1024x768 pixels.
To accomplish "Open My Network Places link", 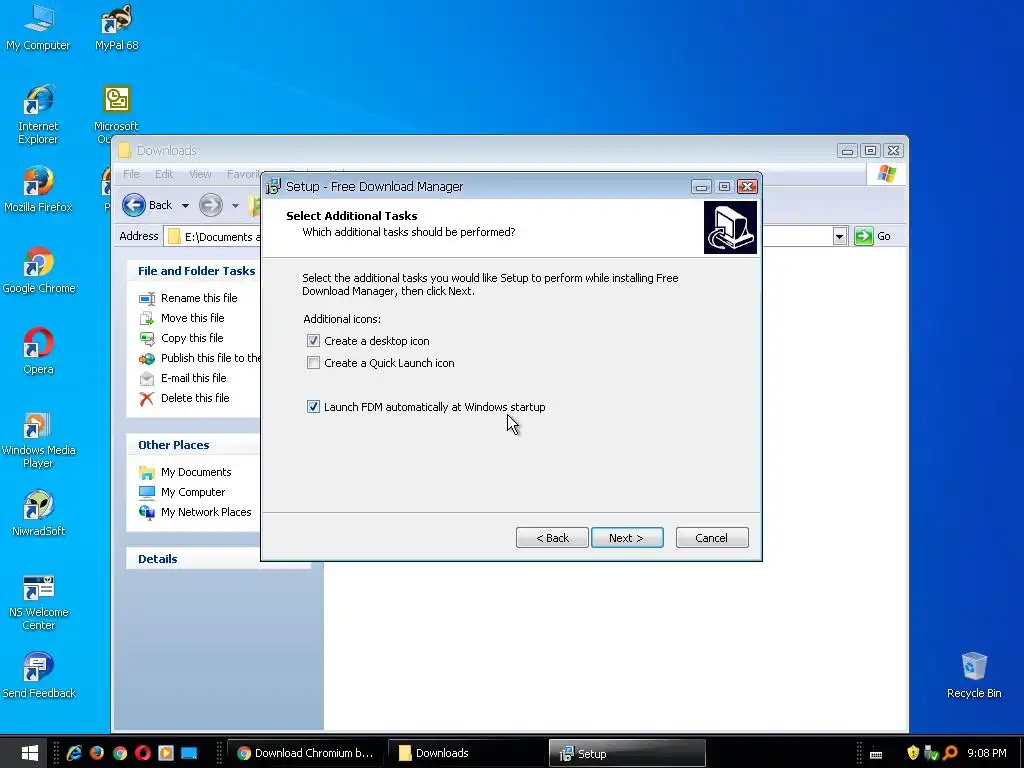I will click(x=206, y=513).
